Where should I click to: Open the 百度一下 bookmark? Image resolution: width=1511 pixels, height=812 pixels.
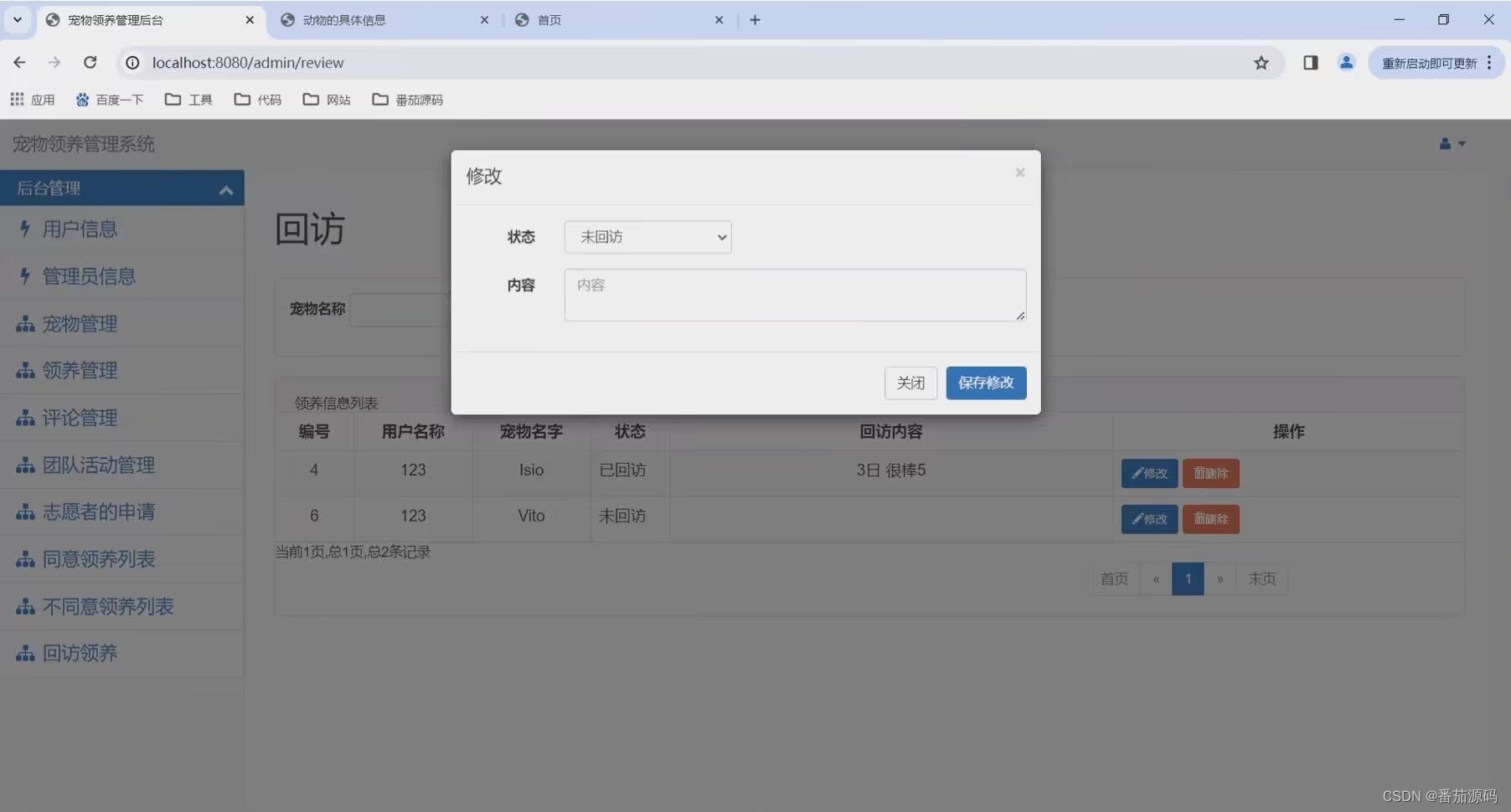coord(110,100)
